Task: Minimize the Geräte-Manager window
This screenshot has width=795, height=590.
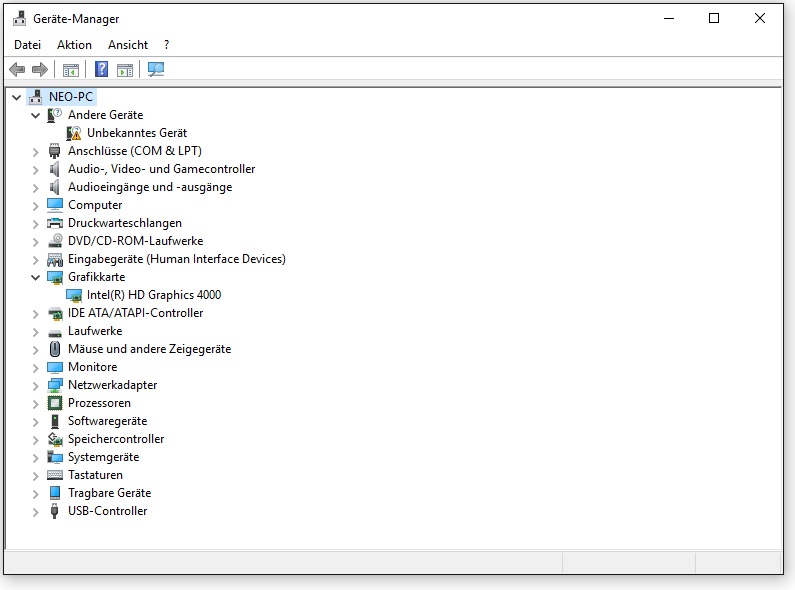Action: [x=669, y=18]
